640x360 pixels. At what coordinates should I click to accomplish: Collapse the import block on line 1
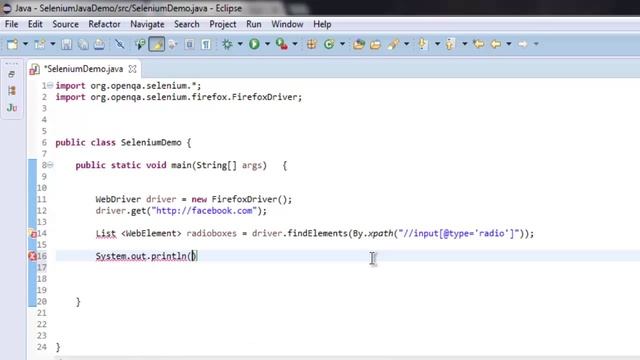pos(50,86)
